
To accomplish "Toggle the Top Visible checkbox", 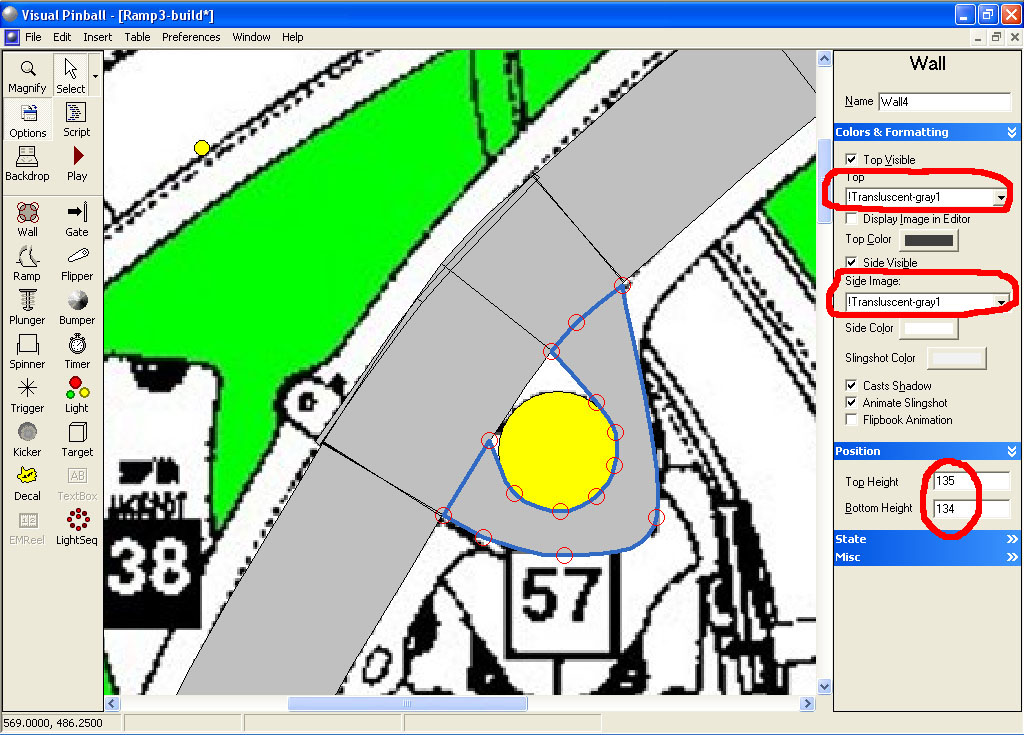I will pos(851,160).
